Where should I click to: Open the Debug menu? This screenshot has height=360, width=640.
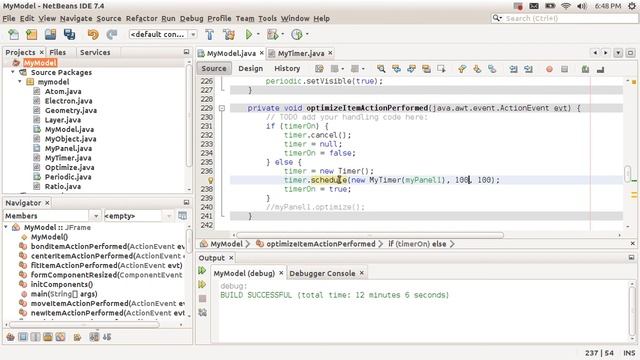tap(191, 18)
